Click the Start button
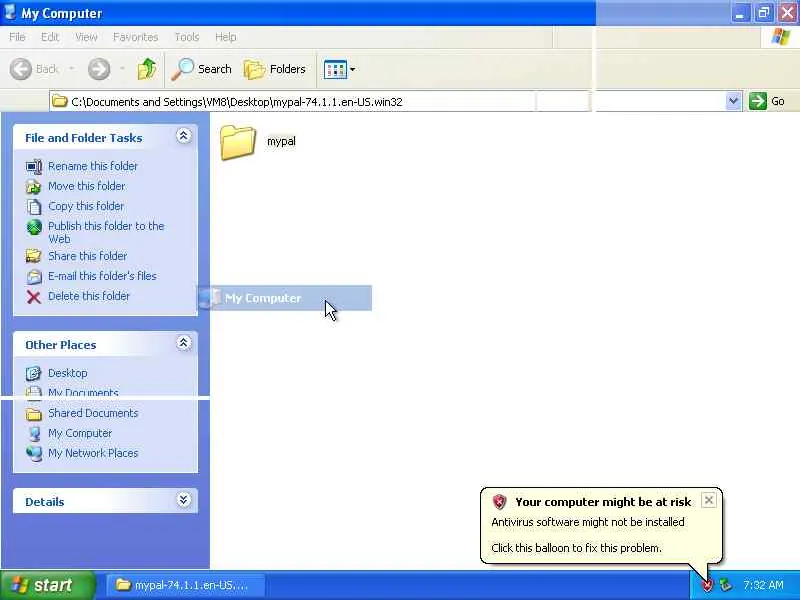Screen dimensions: 800x600 (48, 585)
